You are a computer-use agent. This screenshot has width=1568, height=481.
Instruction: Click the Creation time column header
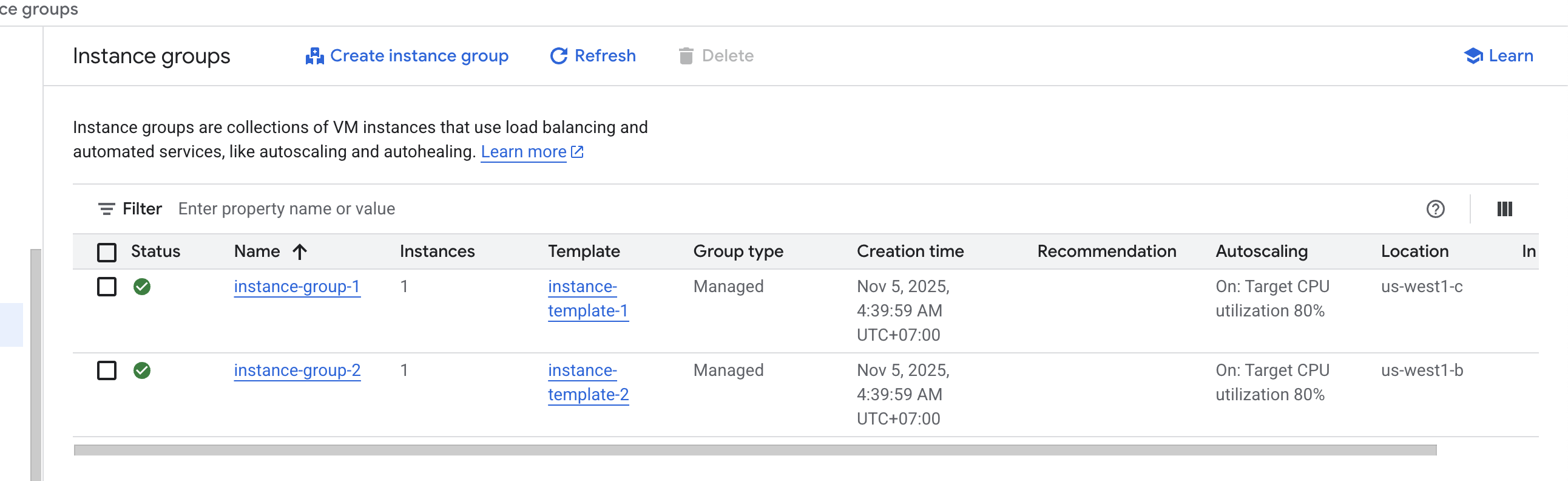tap(910, 251)
